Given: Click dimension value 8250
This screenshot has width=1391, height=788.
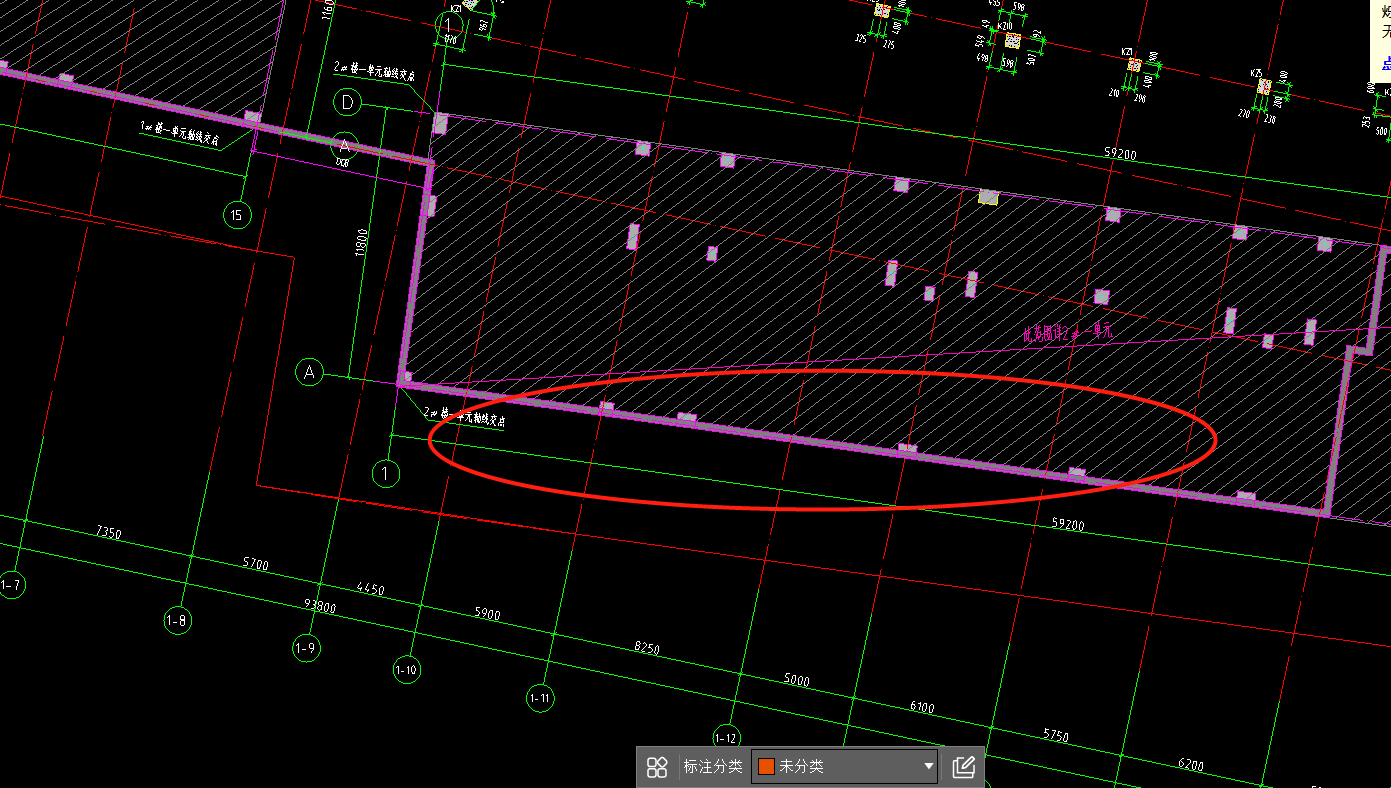Looking at the screenshot, I should [x=647, y=648].
